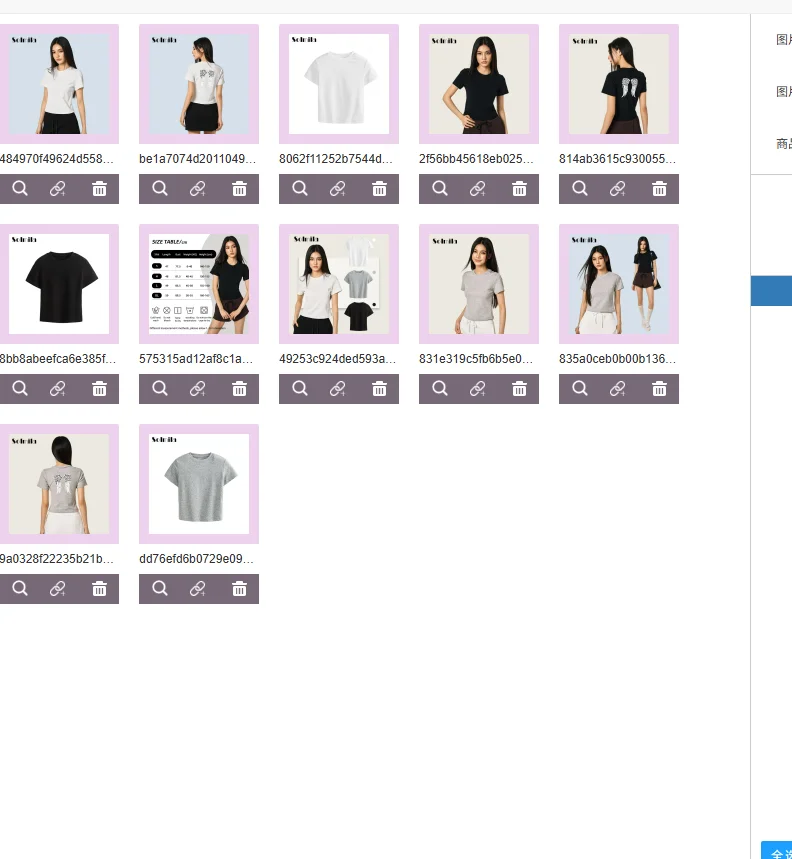Preview image 484970f49624d558 with magnifier icon
This screenshot has width=792, height=859.
tap(20, 188)
